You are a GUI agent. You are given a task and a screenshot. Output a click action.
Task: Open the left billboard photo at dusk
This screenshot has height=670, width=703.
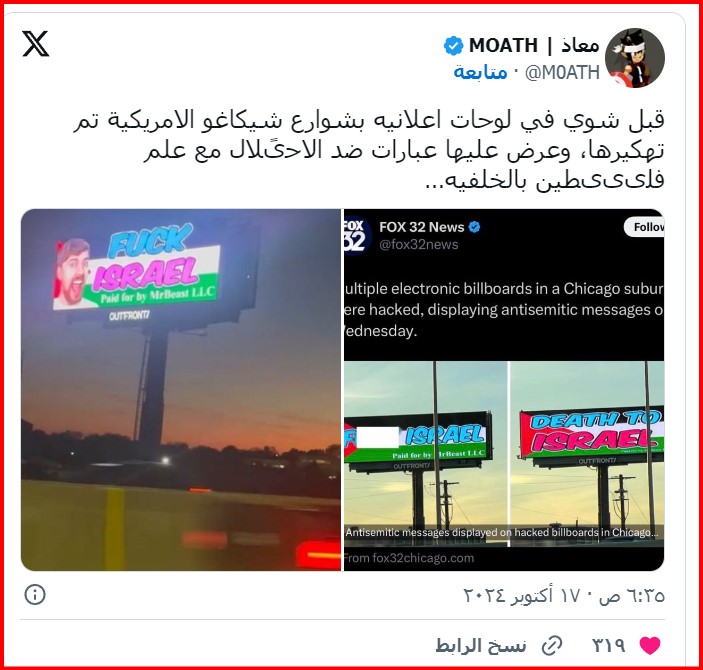point(181,390)
